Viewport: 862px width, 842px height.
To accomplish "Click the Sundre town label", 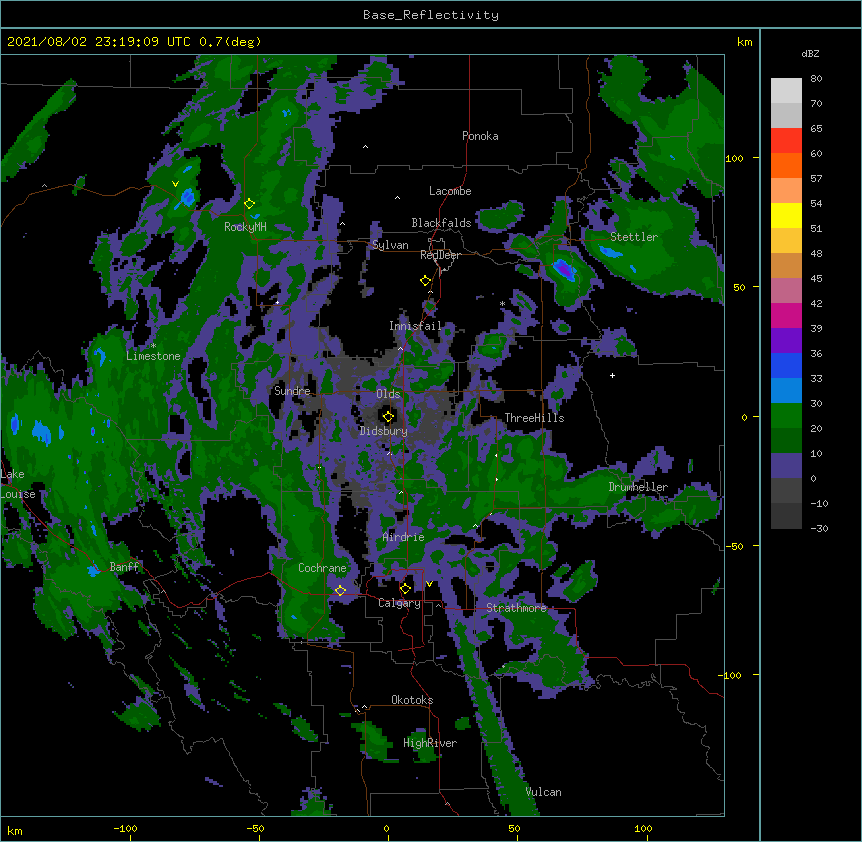I will click(292, 391).
